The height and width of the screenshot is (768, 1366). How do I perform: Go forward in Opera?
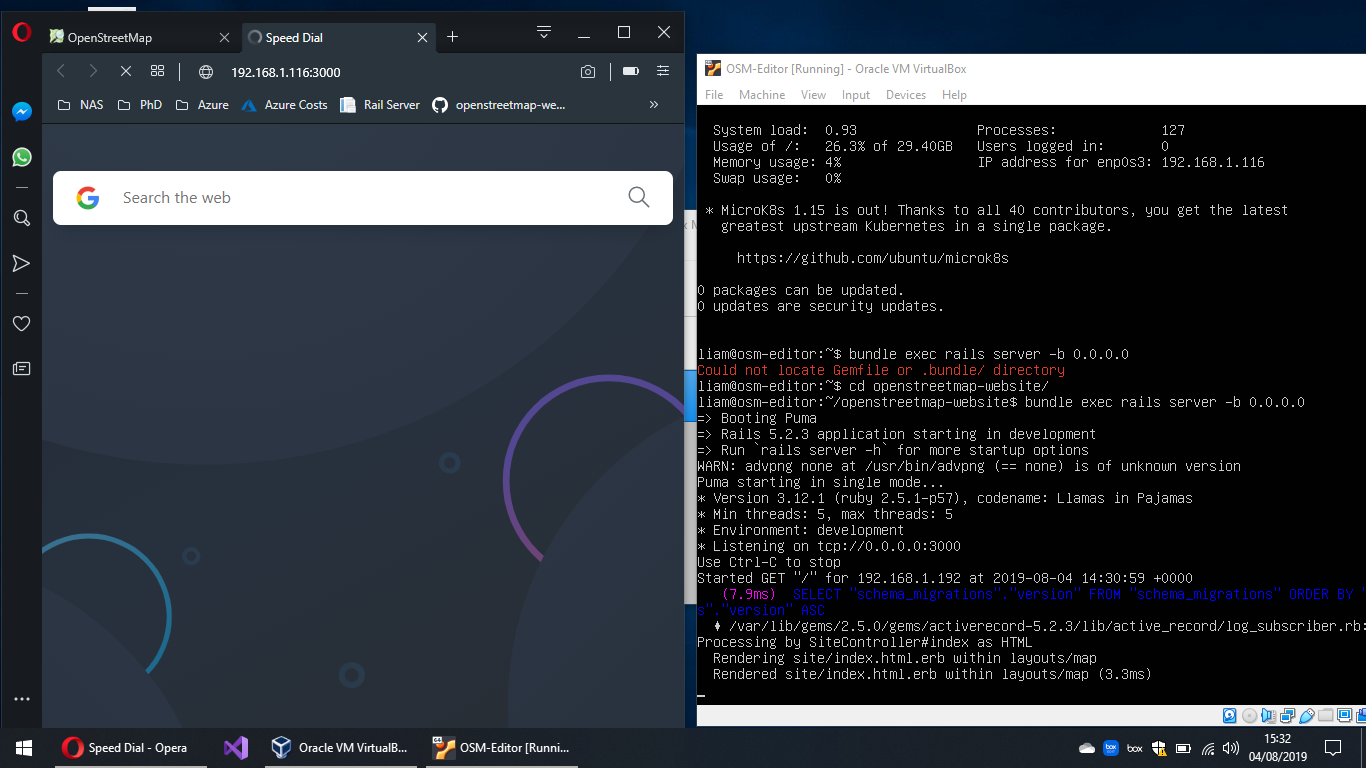click(x=93, y=71)
